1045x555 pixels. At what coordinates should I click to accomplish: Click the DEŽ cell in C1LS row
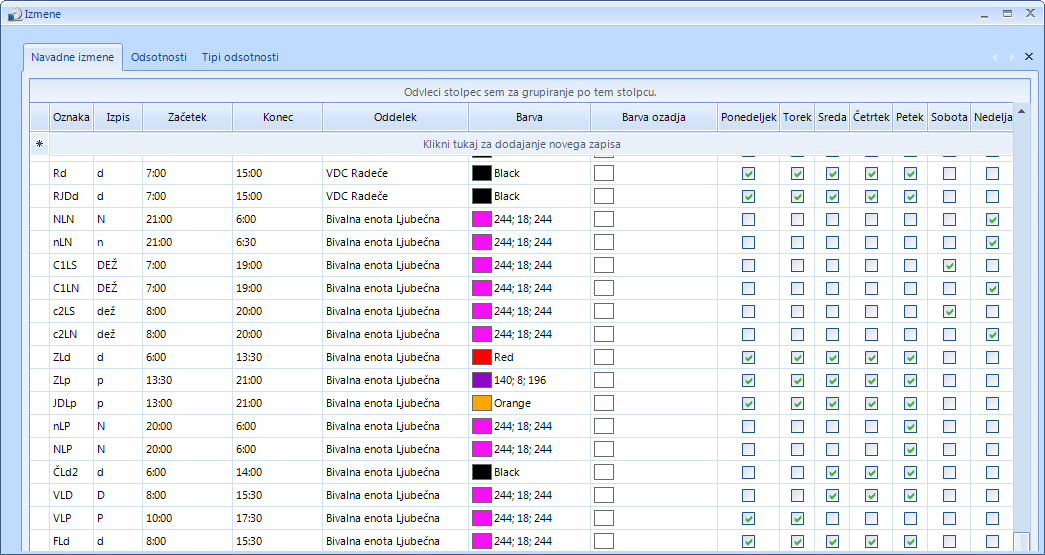[x=118, y=265]
